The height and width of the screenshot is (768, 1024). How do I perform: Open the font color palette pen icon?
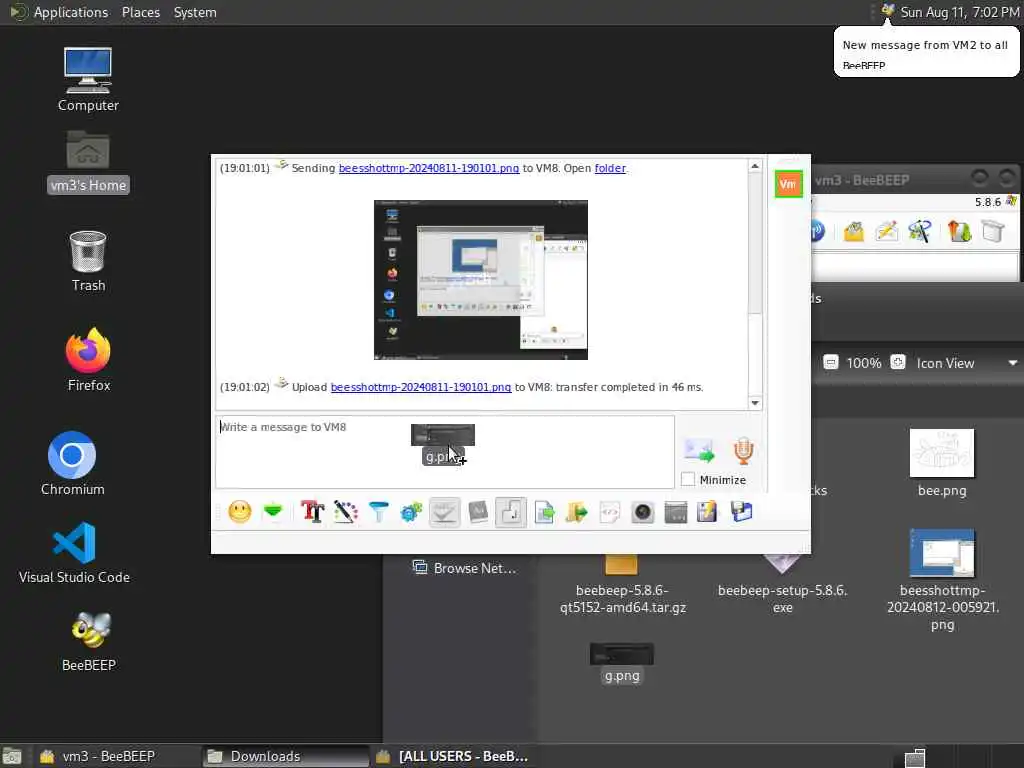pyautogui.click(x=345, y=511)
